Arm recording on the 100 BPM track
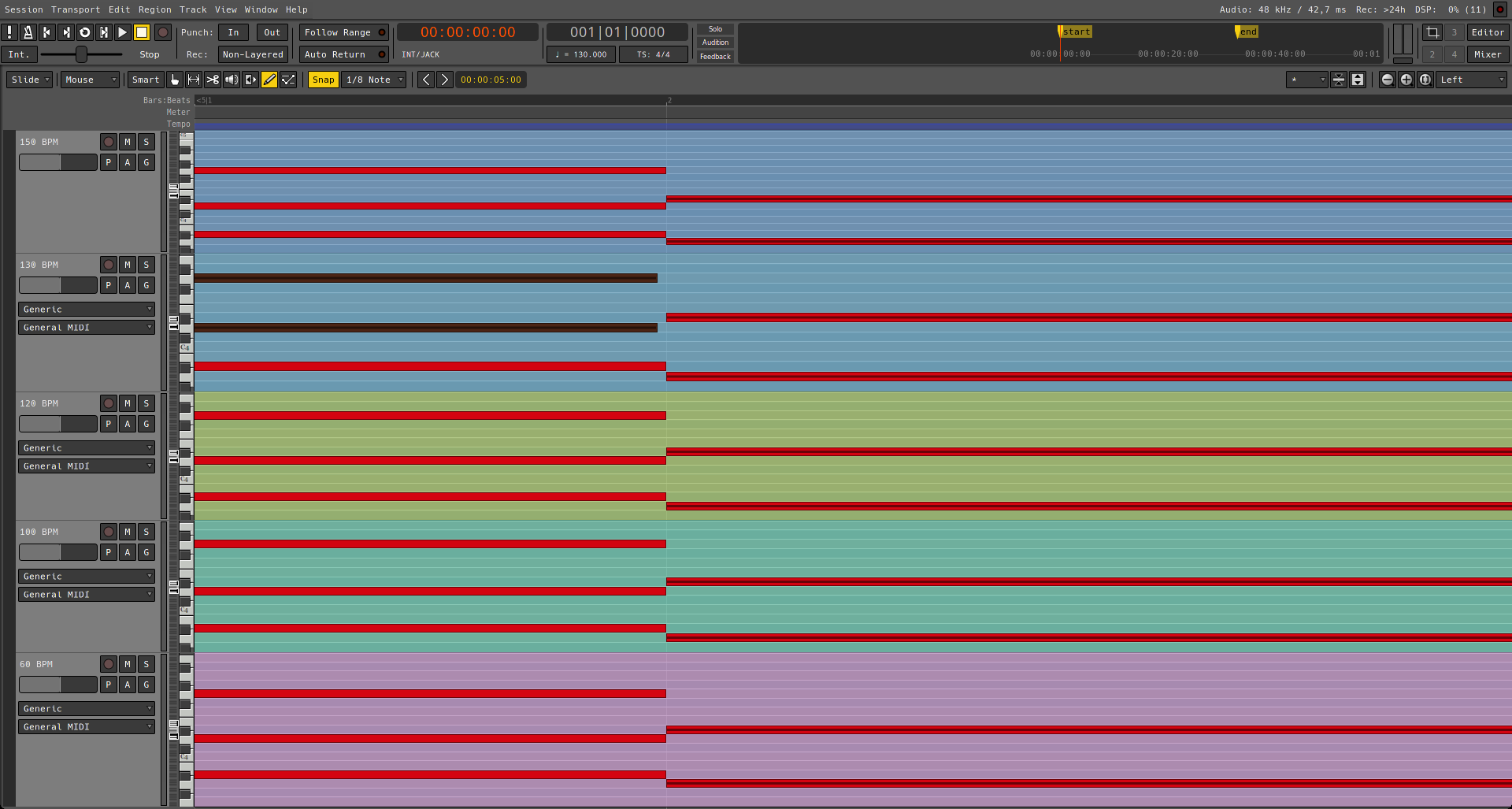Screen dimensions: 1512x809 (x=109, y=532)
